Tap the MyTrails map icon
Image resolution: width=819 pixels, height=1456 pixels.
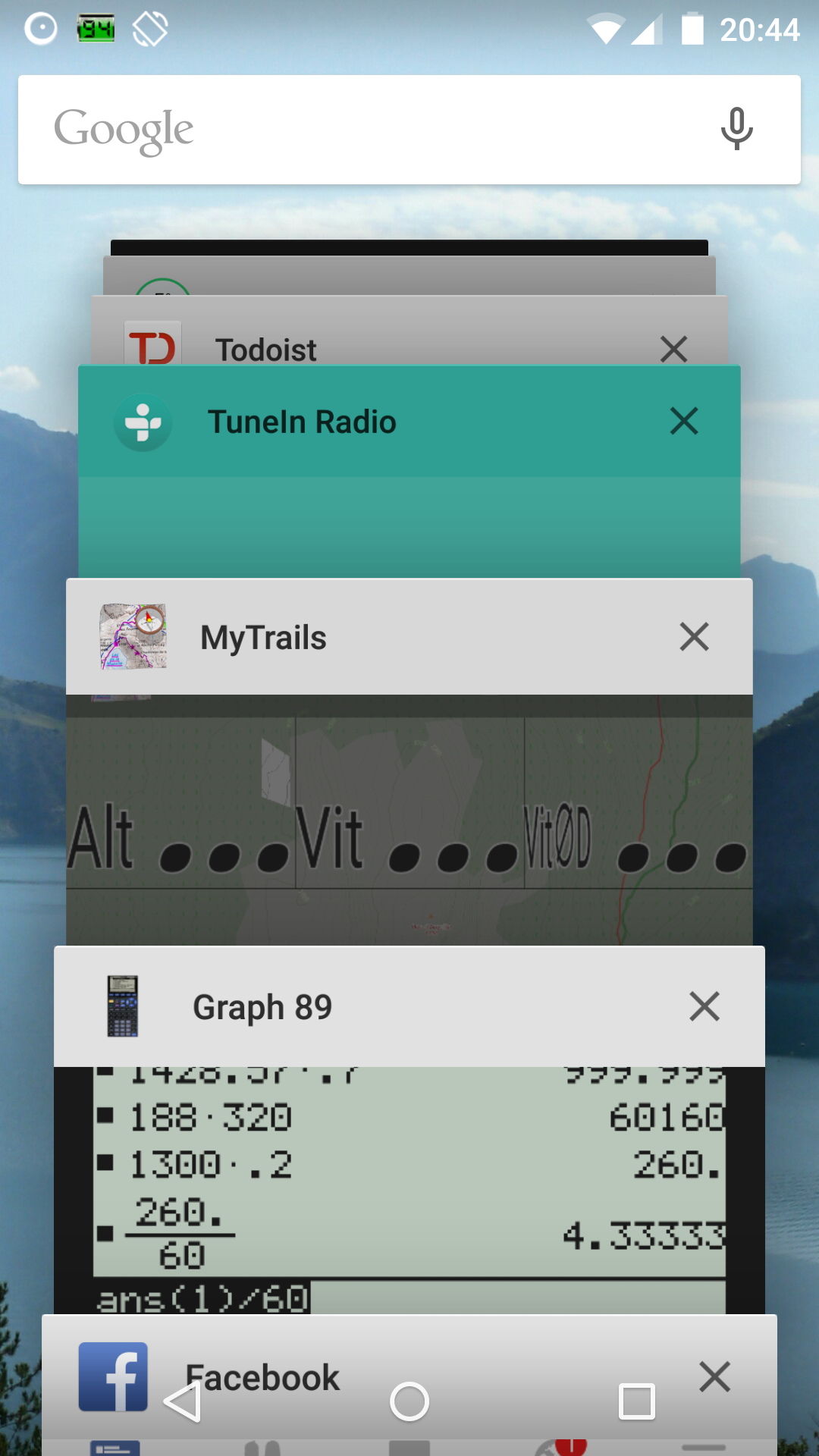133,636
